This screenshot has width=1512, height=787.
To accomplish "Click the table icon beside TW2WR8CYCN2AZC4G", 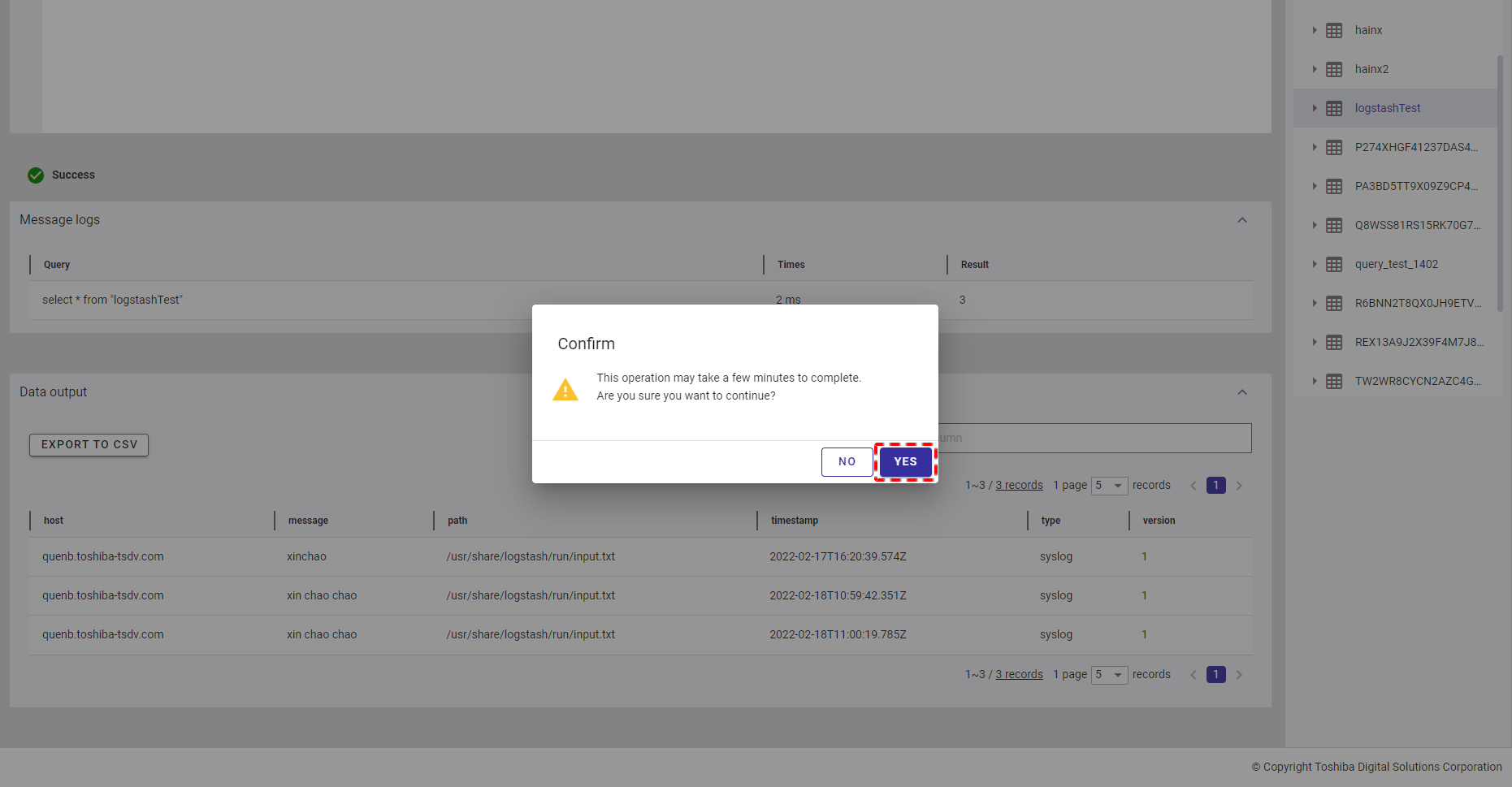I will pos(1334,381).
